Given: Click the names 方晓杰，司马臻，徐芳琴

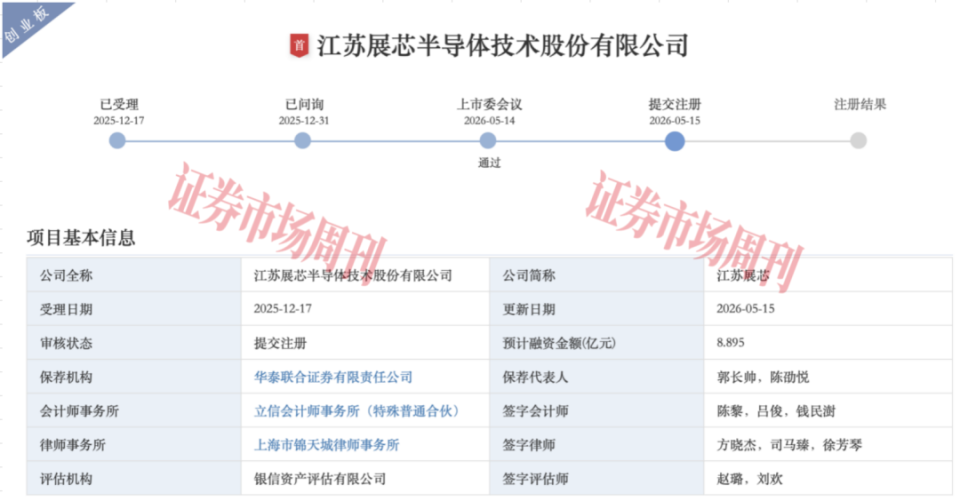Looking at the screenshot, I should pos(789,445).
